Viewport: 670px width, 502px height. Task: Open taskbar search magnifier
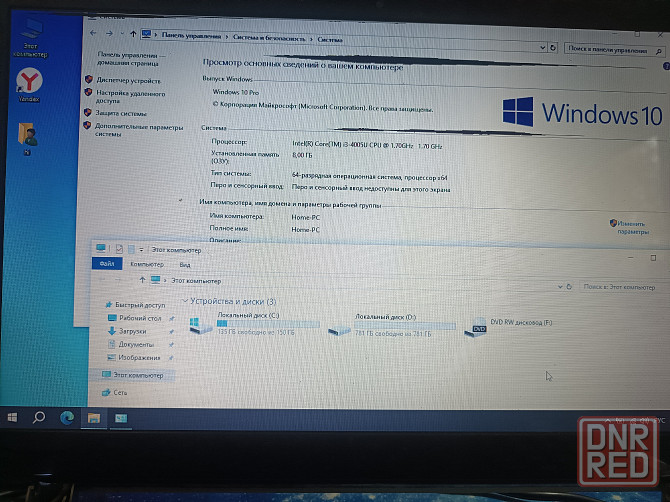[40, 417]
